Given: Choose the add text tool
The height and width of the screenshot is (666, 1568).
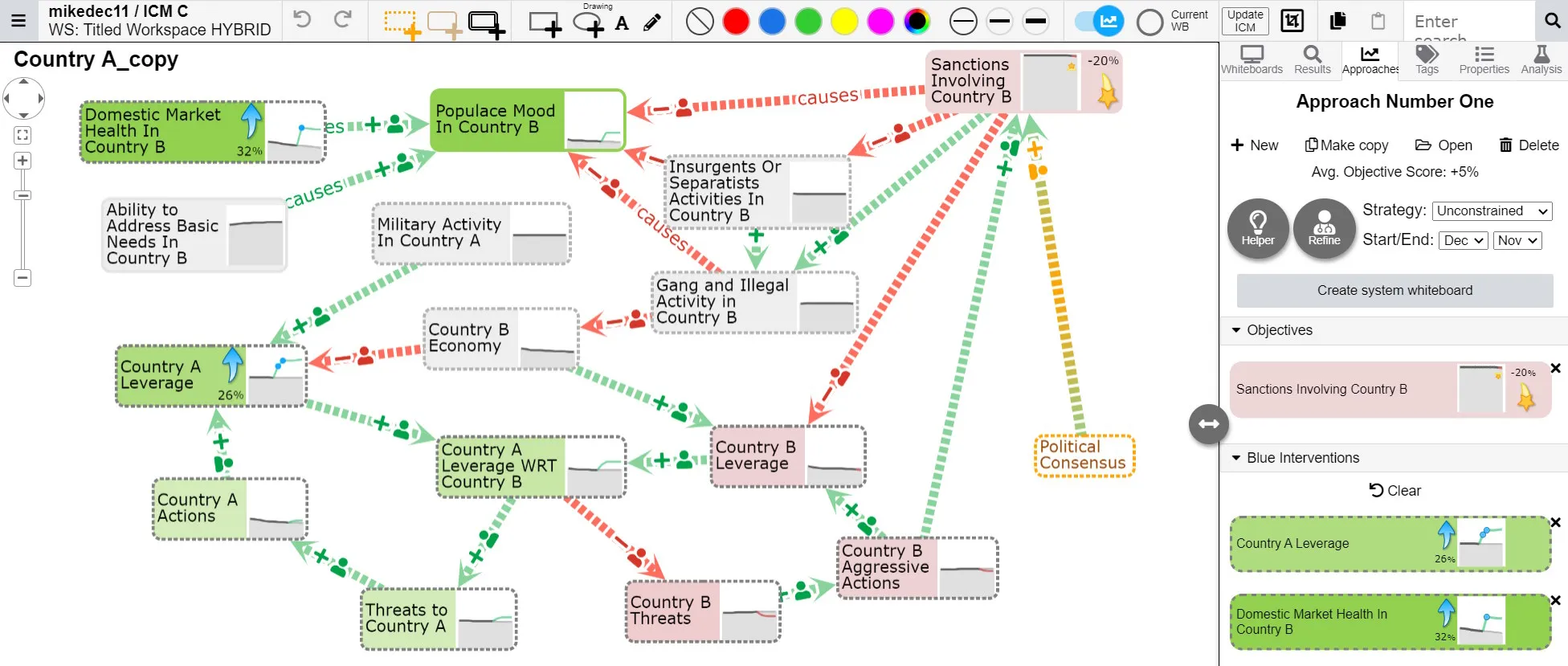Looking at the screenshot, I should 622,23.
